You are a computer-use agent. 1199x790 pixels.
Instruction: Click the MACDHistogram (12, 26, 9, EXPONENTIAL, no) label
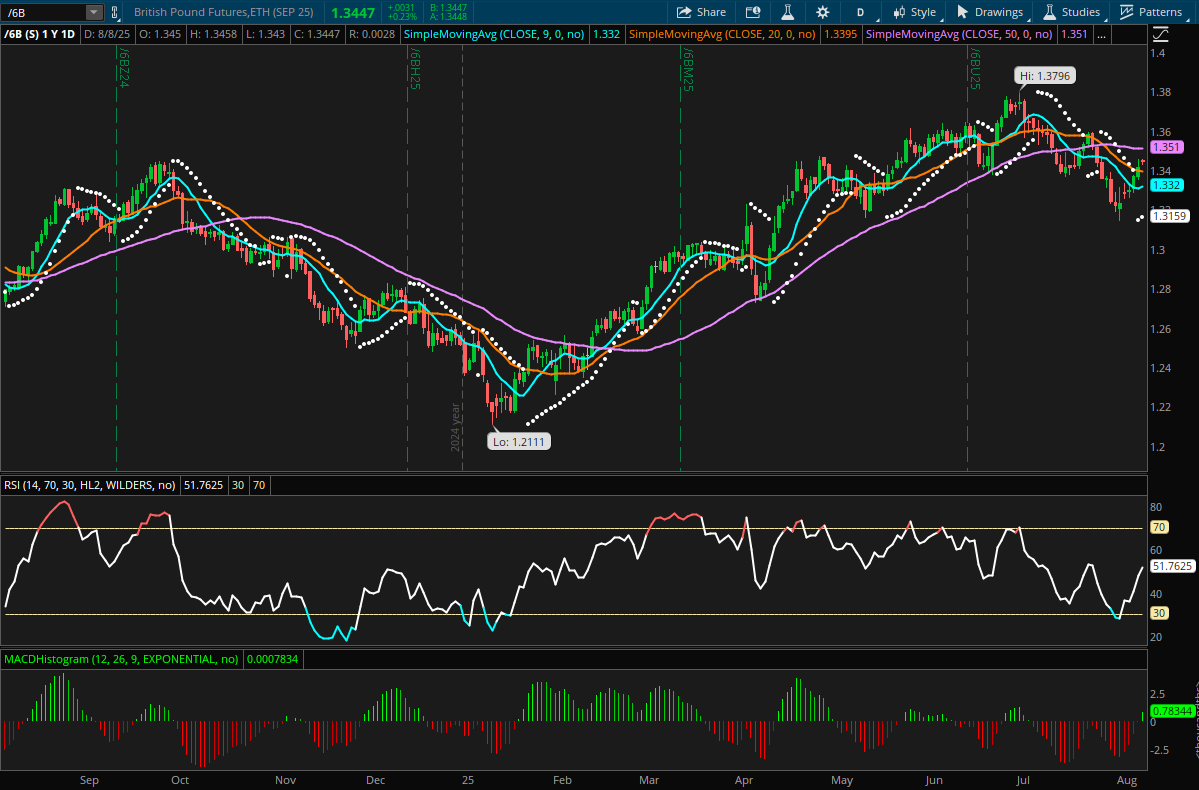122,659
